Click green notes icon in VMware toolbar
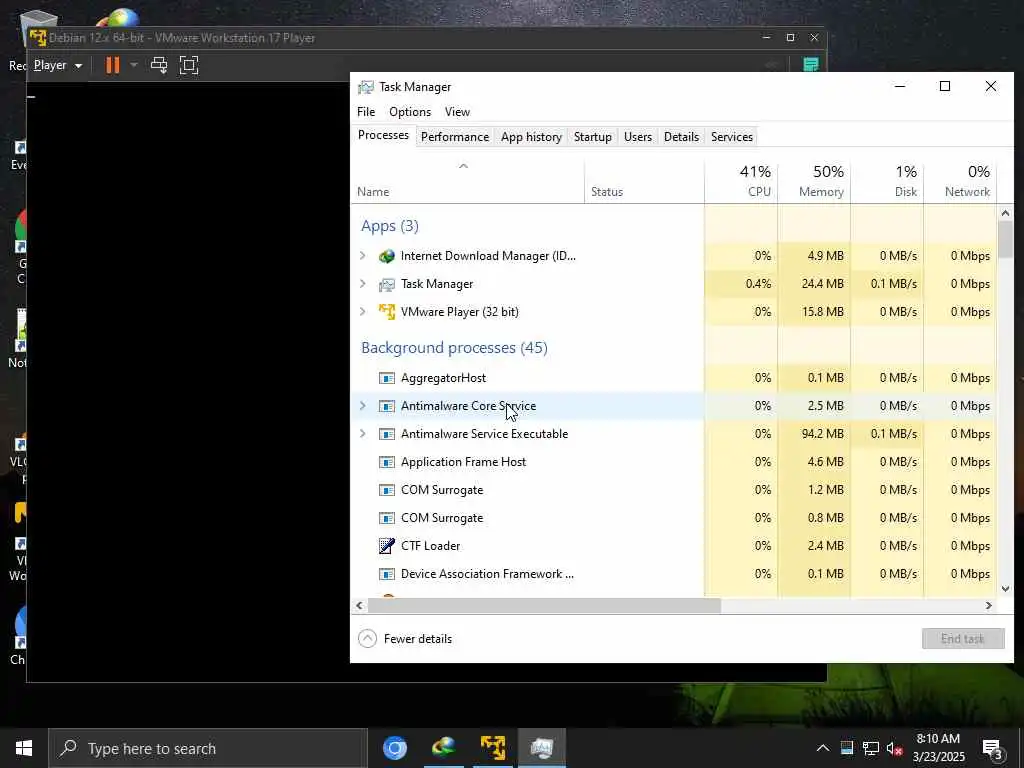This screenshot has height=768, width=1024. (x=810, y=65)
